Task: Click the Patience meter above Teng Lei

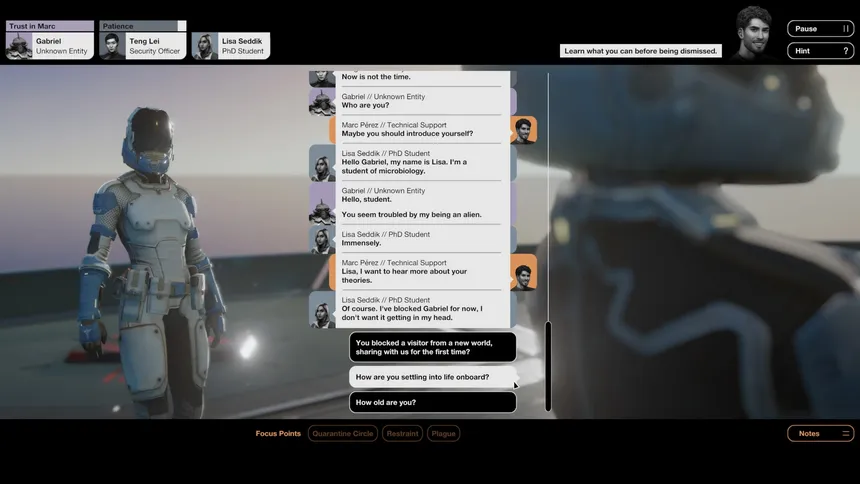Action: coord(143,26)
